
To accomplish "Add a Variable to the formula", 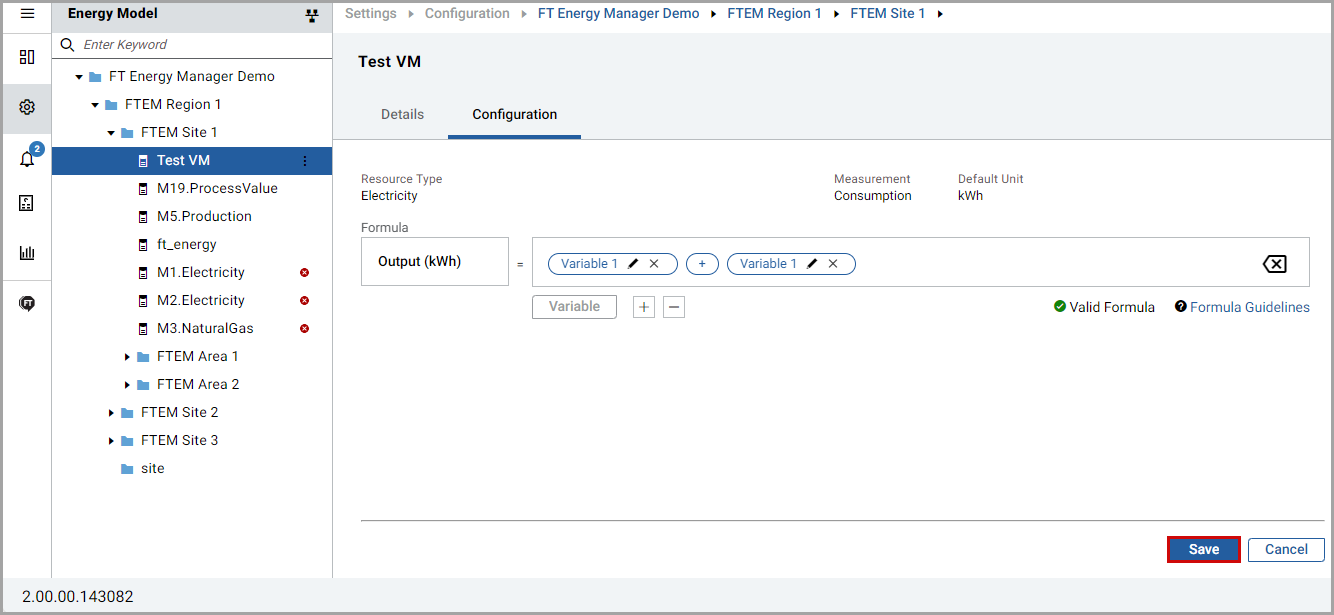I will 574,307.
